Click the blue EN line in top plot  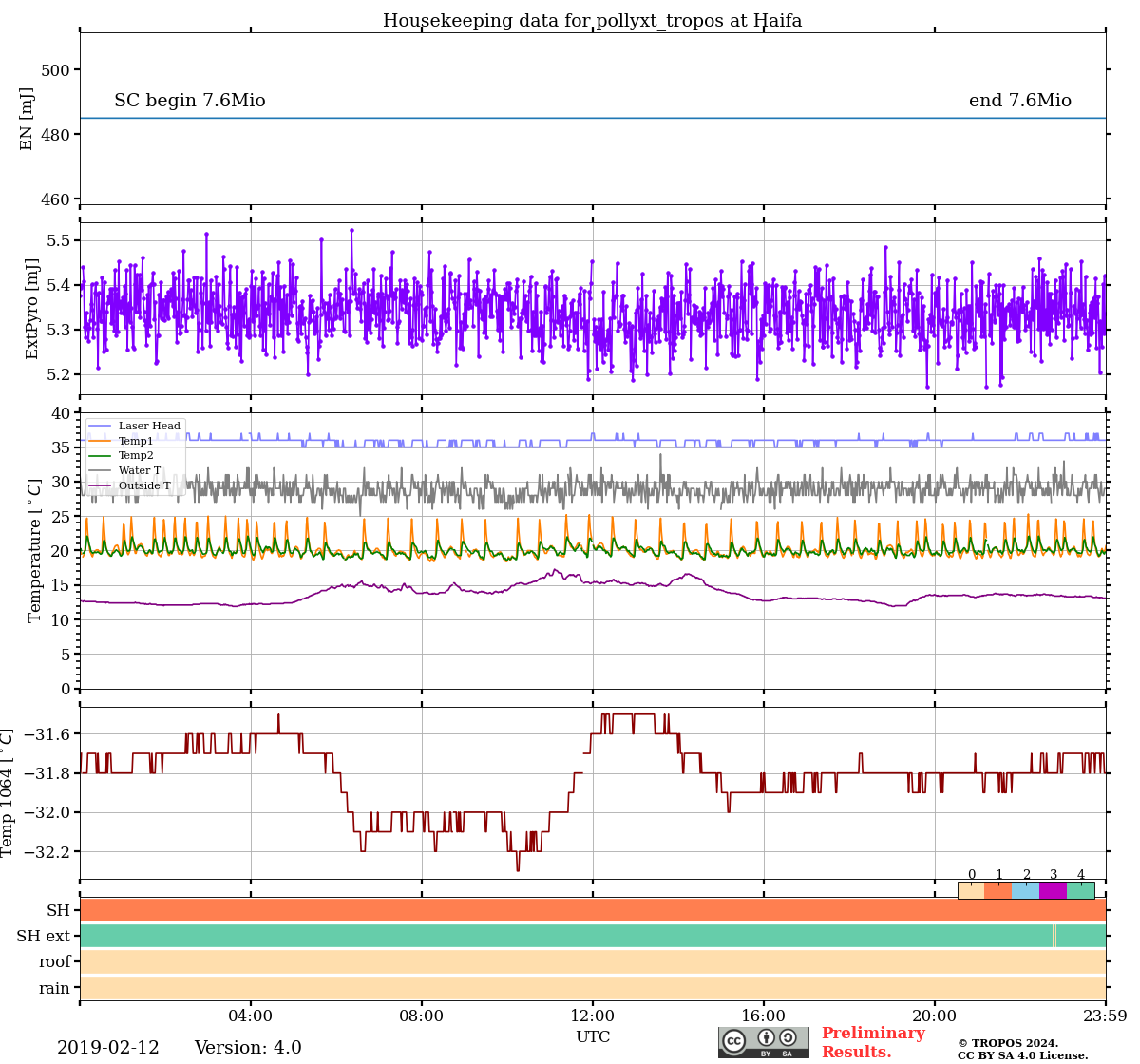click(593, 118)
